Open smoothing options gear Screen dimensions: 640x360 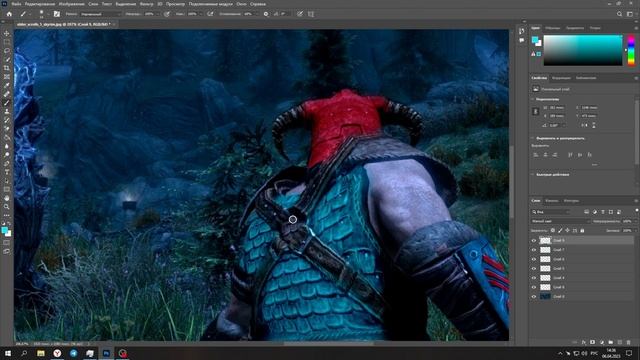coord(266,14)
